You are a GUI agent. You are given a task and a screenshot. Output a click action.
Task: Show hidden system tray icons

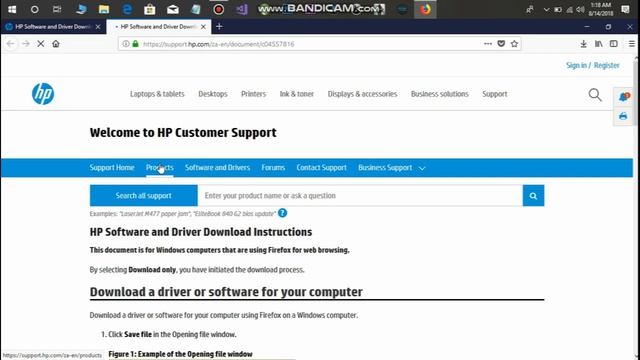[x=546, y=9]
